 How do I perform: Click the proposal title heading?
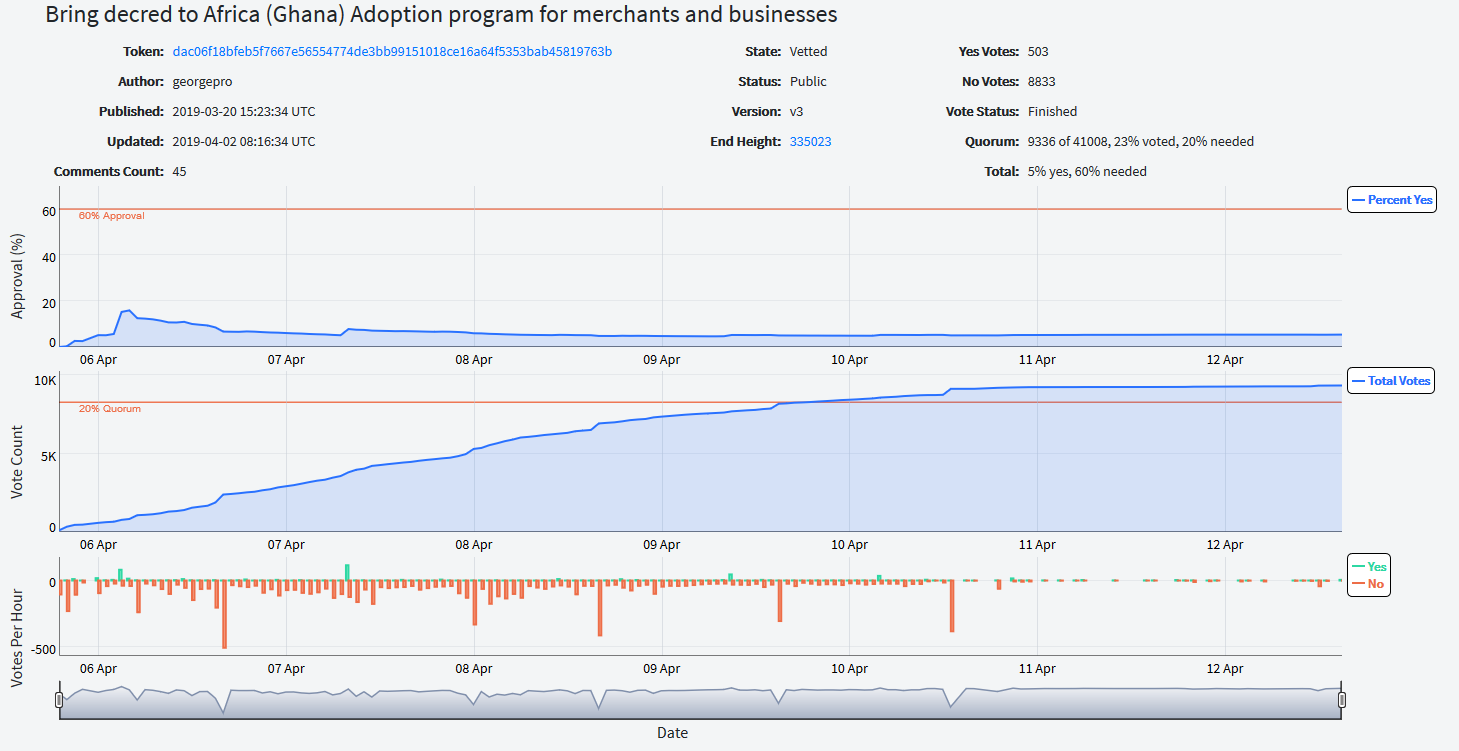[442, 15]
